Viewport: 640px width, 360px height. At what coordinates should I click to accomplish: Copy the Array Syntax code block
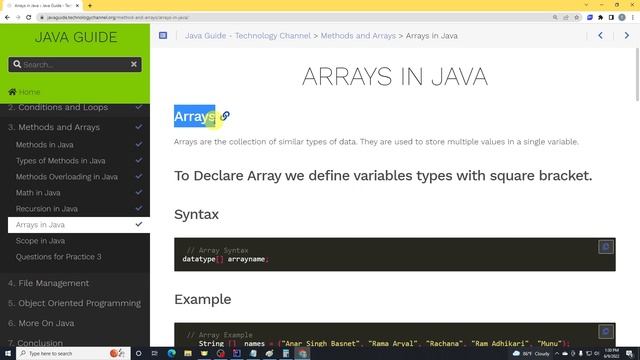pos(606,247)
